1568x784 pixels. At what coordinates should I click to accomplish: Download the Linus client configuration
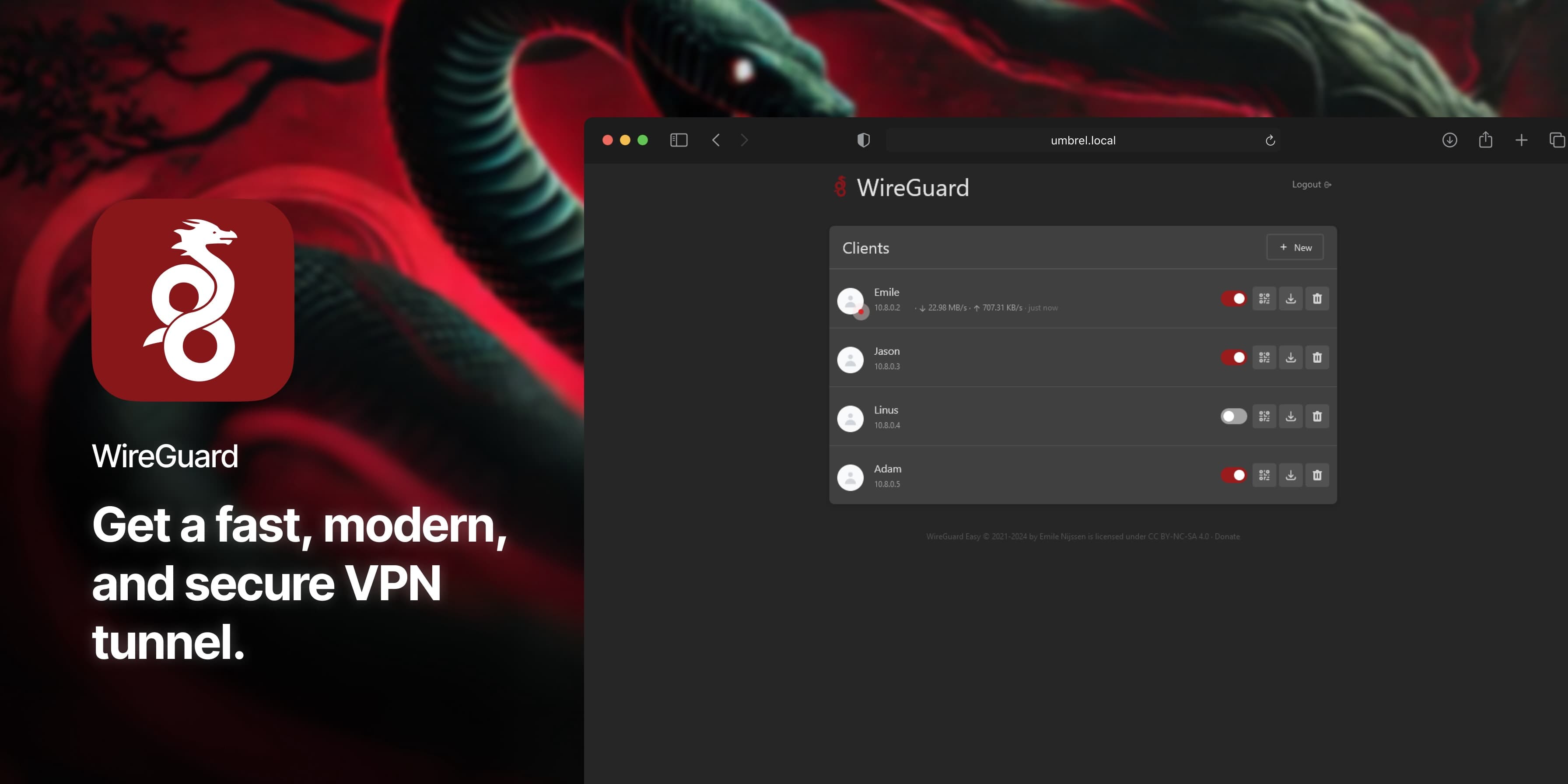(1291, 416)
